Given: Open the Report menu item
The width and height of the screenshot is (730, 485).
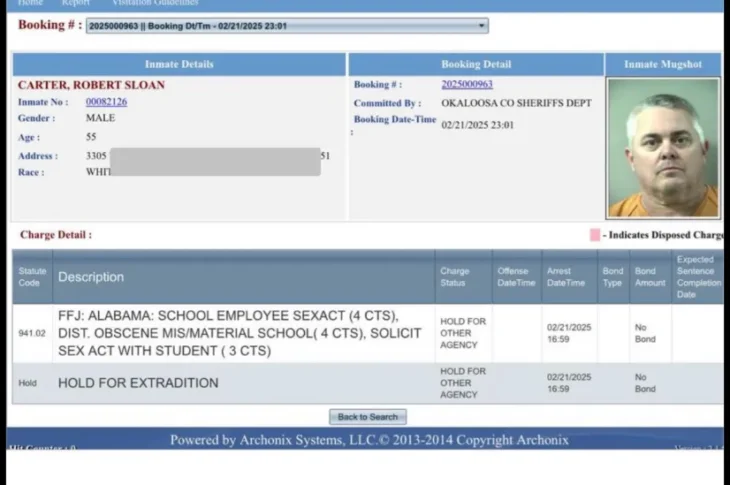Looking at the screenshot, I should coord(76,3).
